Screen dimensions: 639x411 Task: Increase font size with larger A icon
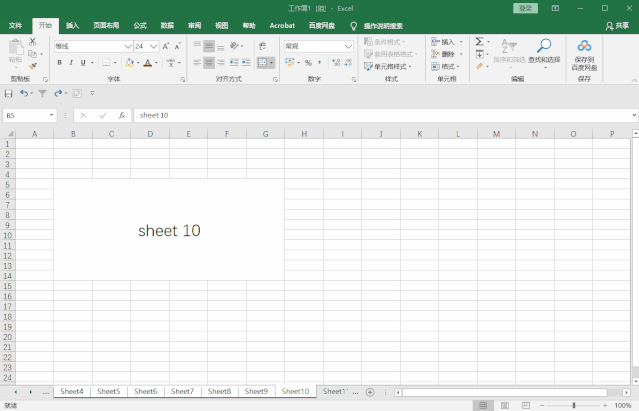[x=166, y=46]
